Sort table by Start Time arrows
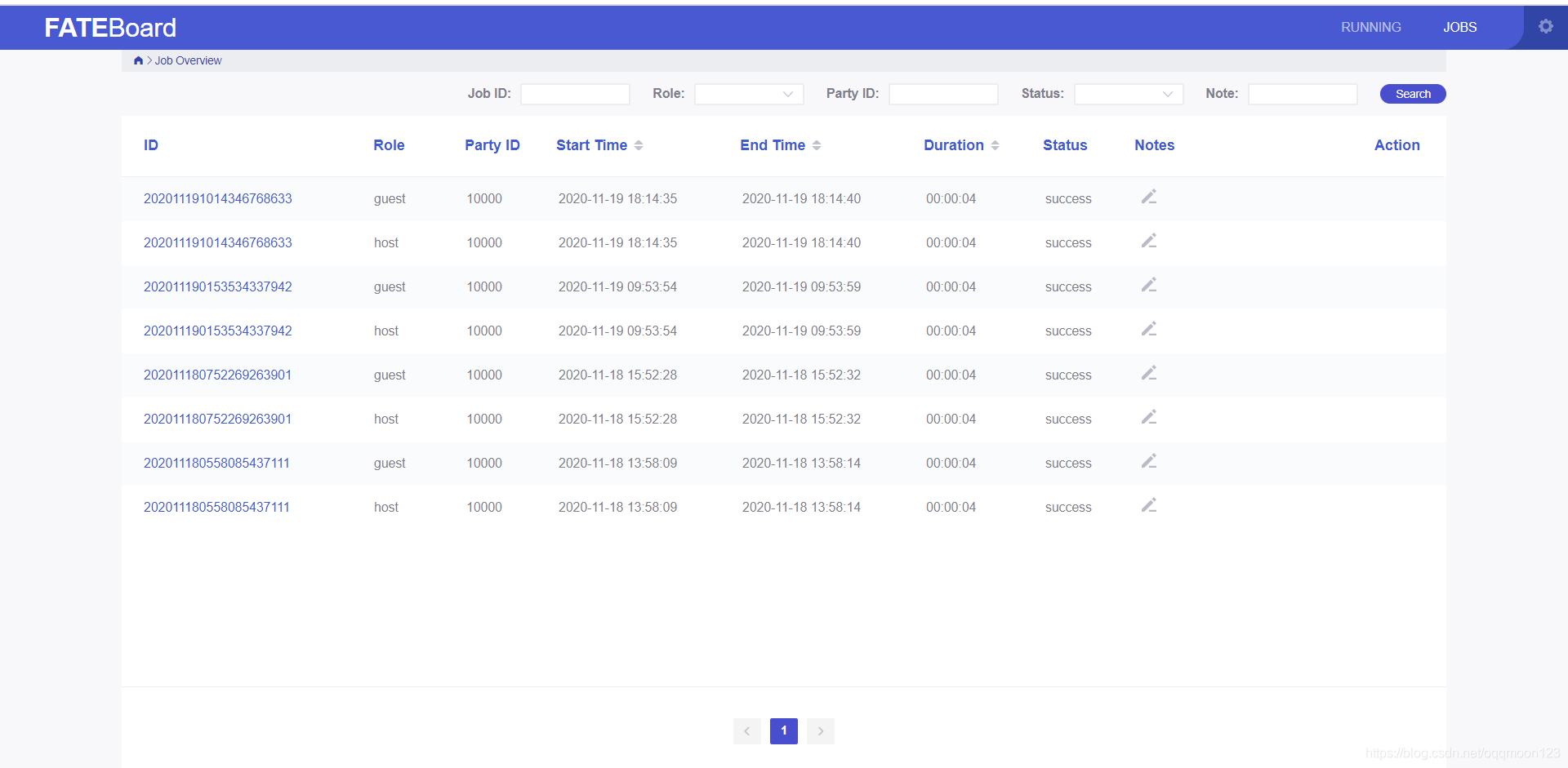Image resolution: width=1568 pixels, height=768 pixels. [639, 145]
